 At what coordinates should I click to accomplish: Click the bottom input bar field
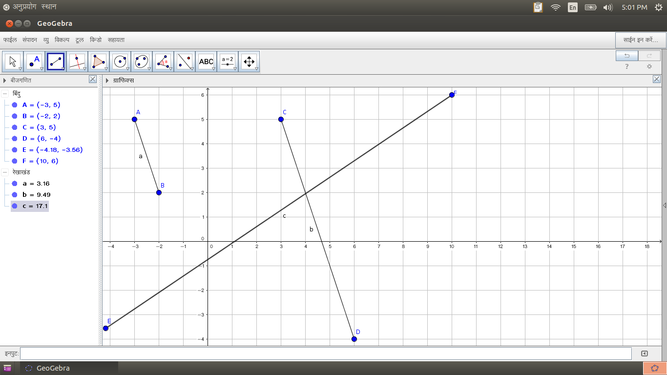(326, 353)
